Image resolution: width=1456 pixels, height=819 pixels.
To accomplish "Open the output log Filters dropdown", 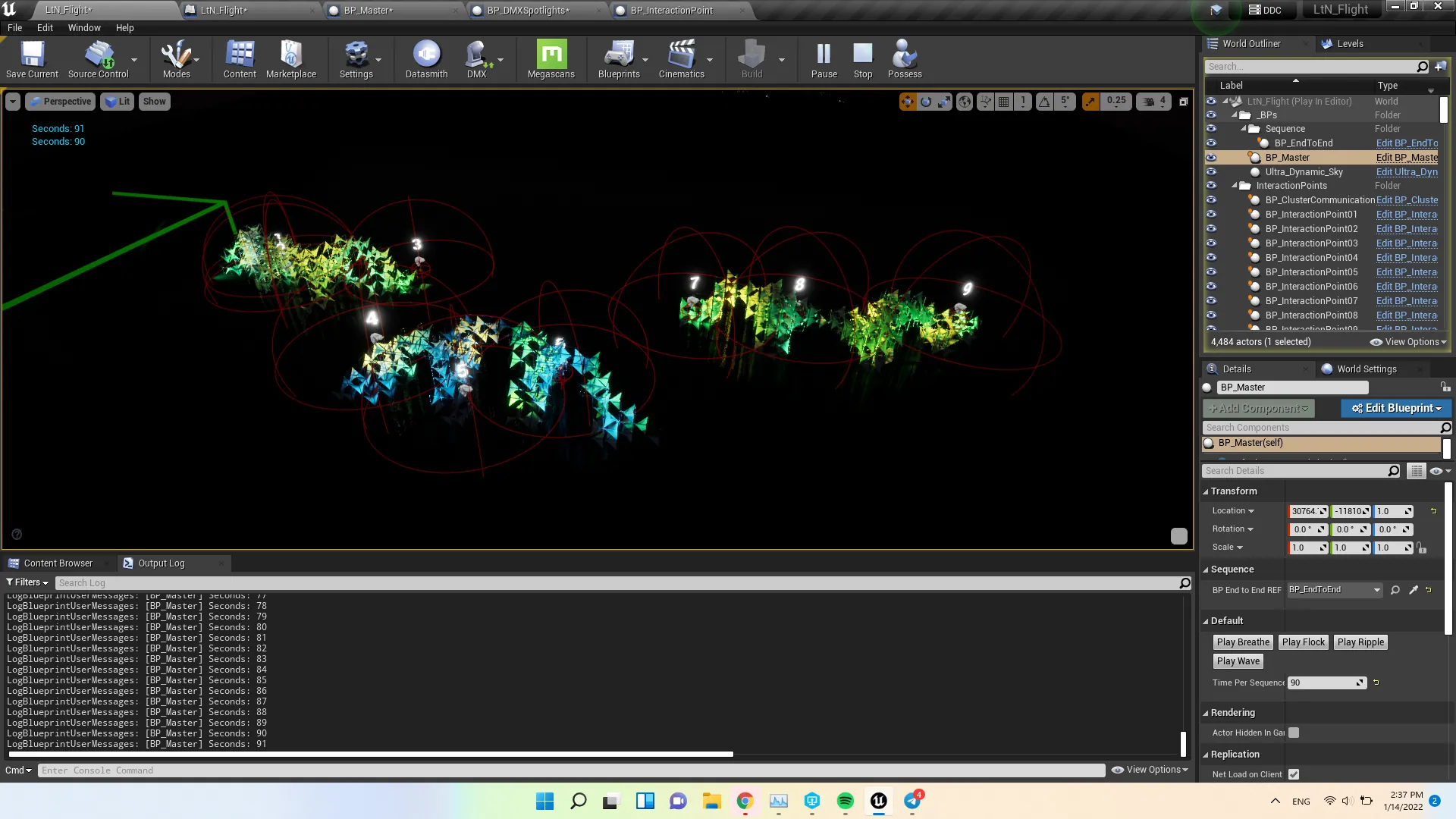I will click(27, 582).
